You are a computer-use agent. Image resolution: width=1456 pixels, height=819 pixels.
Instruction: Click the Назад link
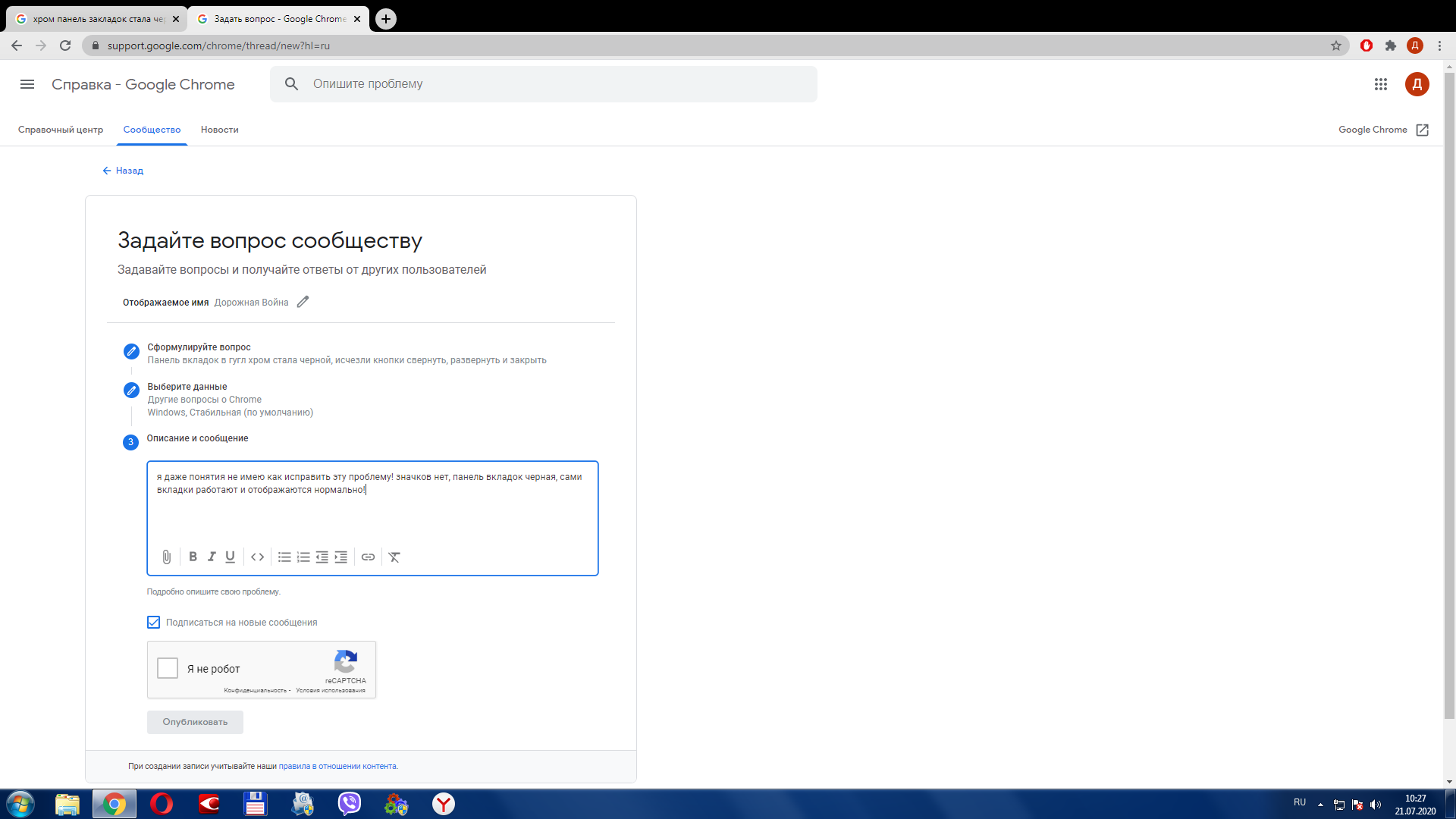[x=129, y=170]
